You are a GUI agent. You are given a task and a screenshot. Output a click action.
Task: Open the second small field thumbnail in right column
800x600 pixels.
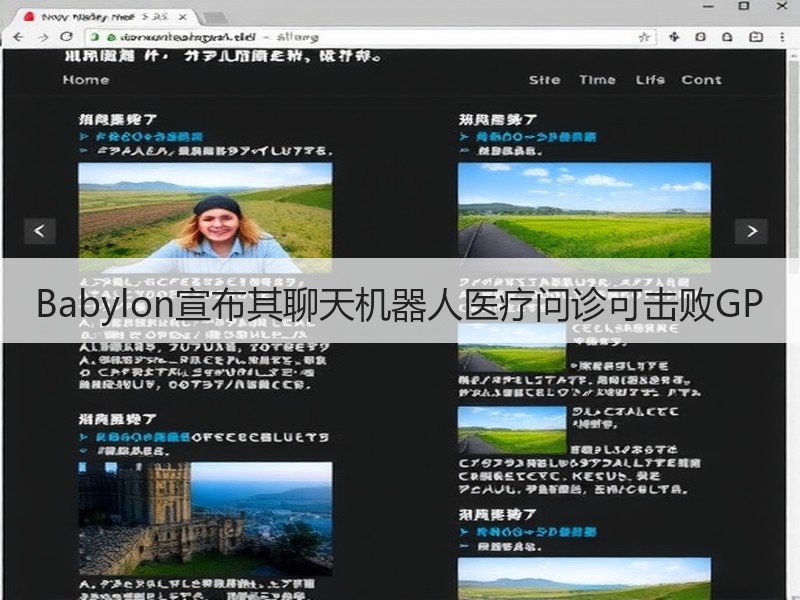click(512, 430)
